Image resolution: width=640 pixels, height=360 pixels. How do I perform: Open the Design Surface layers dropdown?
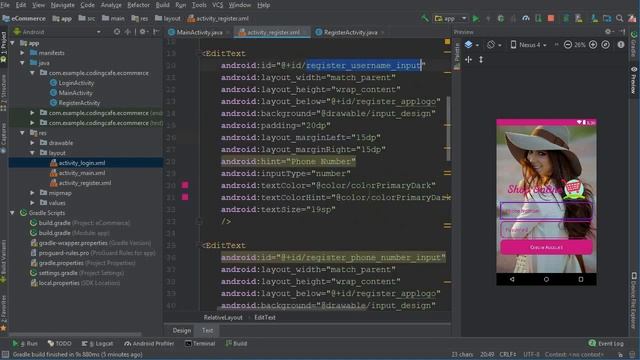[x=471, y=45]
